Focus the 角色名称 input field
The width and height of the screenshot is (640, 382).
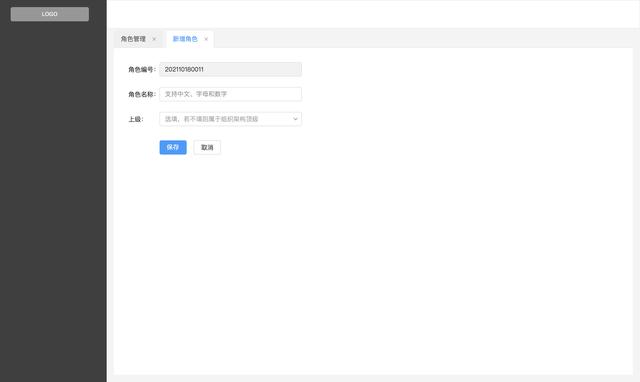tap(231, 94)
